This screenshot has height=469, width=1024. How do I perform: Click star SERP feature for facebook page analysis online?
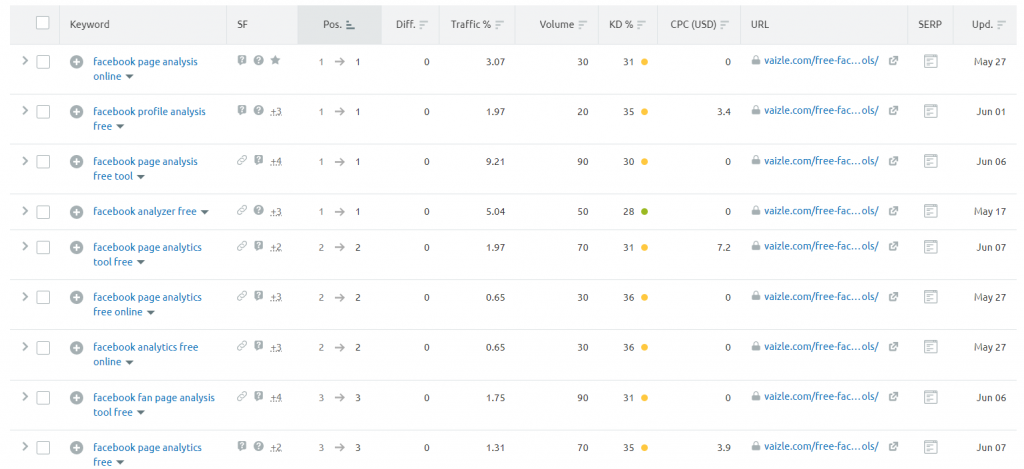click(x=276, y=60)
